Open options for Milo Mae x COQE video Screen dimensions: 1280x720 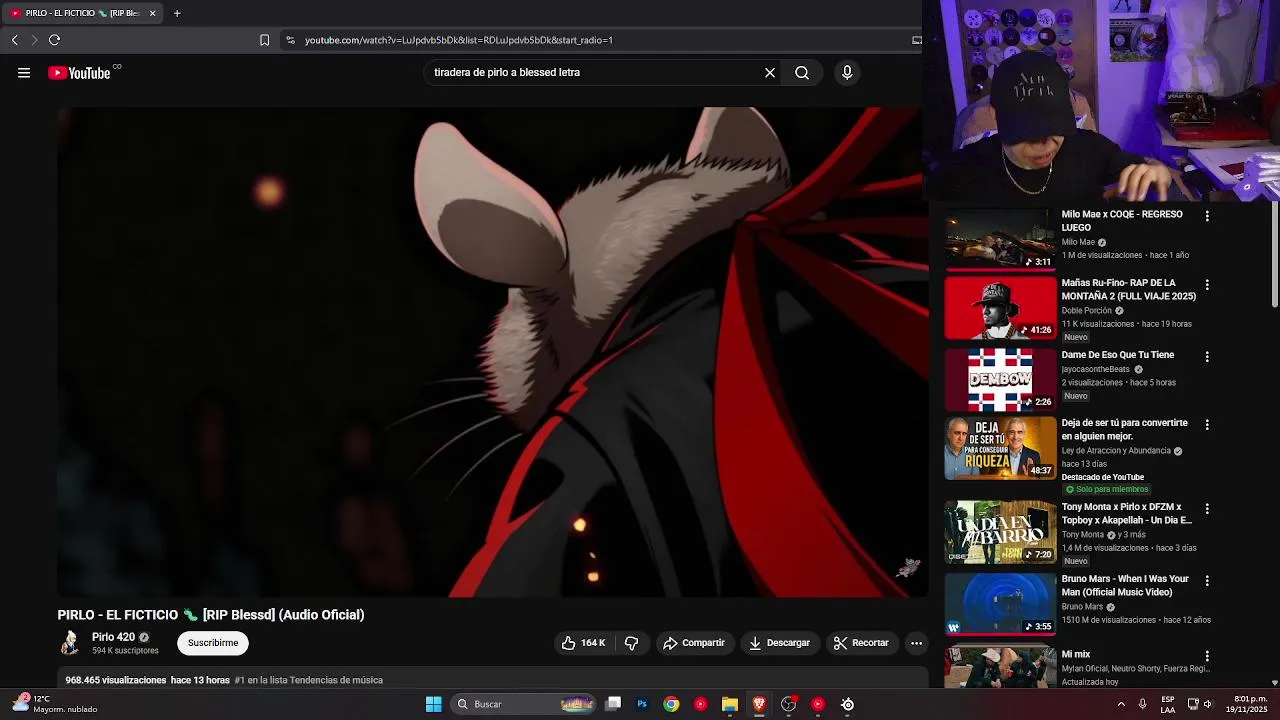1207,216
